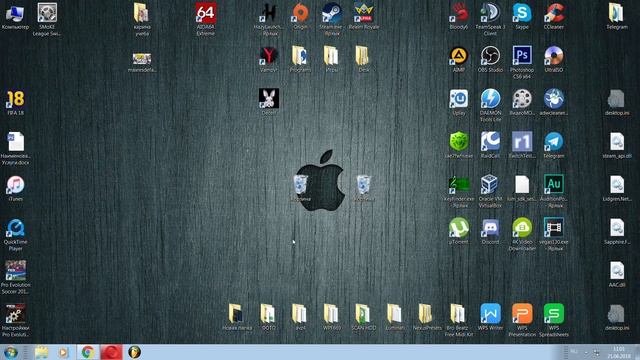This screenshot has height=360, width=640.
Task: Launch DAEMON Tools Lite shortcut
Action: click(490, 99)
